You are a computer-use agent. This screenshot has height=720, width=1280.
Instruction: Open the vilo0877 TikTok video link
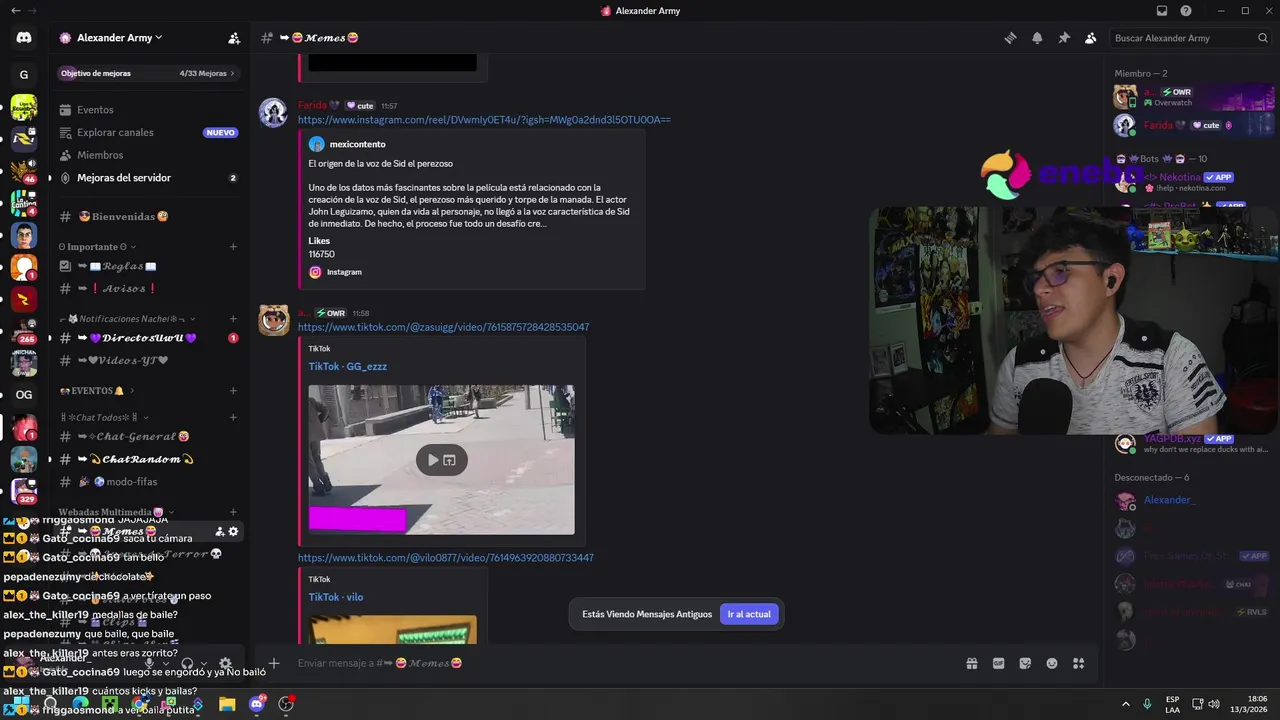445,558
